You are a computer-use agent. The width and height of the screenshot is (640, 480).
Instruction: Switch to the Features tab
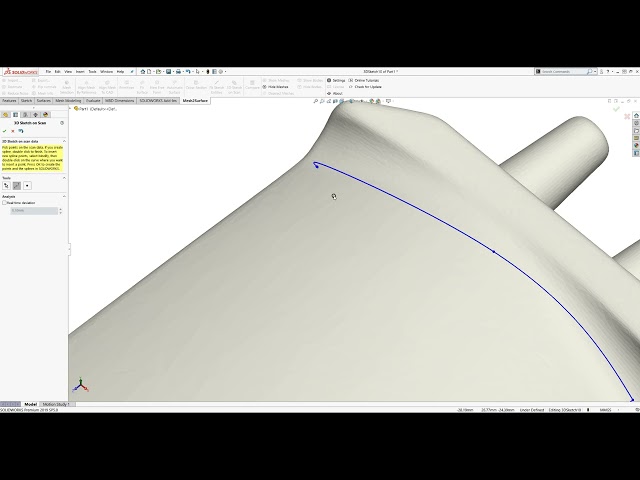pyautogui.click(x=9, y=100)
